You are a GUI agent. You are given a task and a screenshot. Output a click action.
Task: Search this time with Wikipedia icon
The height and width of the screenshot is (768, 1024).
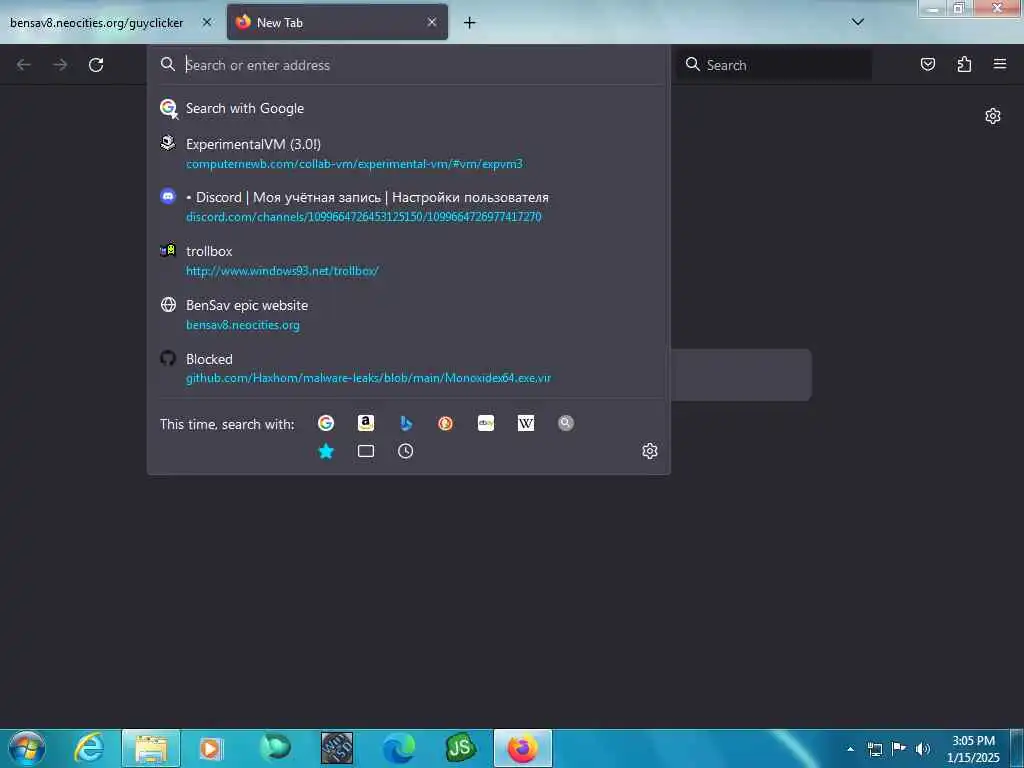526,423
